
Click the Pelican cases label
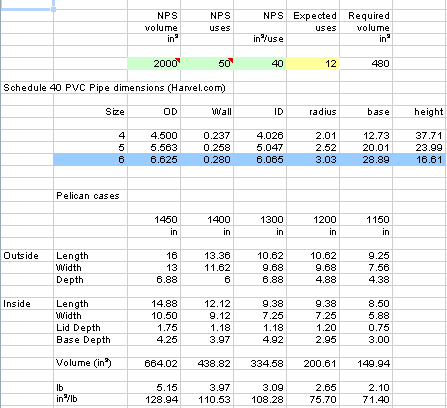[x=88, y=196]
